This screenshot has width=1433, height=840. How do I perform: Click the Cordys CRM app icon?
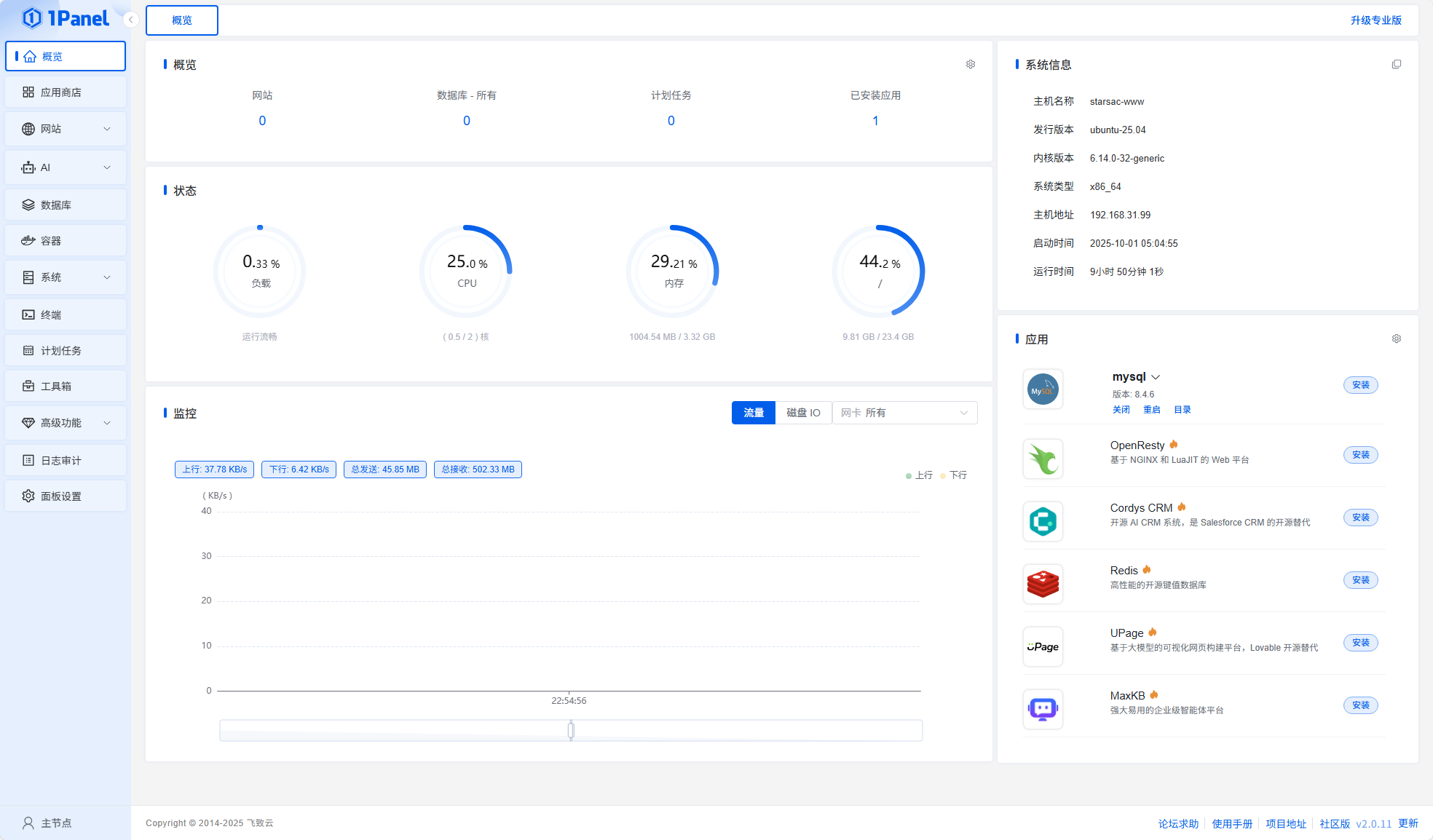1043,521
